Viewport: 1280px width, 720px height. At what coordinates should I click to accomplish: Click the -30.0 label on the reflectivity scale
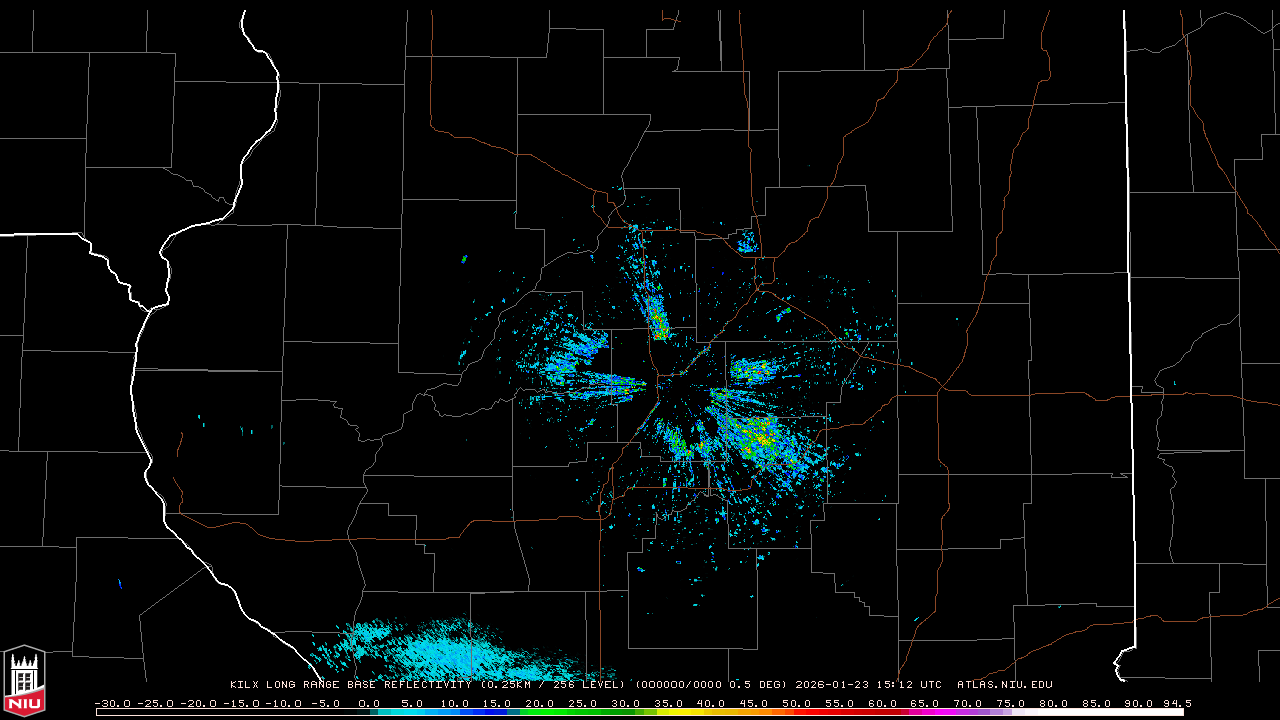(x=111, y=704)
